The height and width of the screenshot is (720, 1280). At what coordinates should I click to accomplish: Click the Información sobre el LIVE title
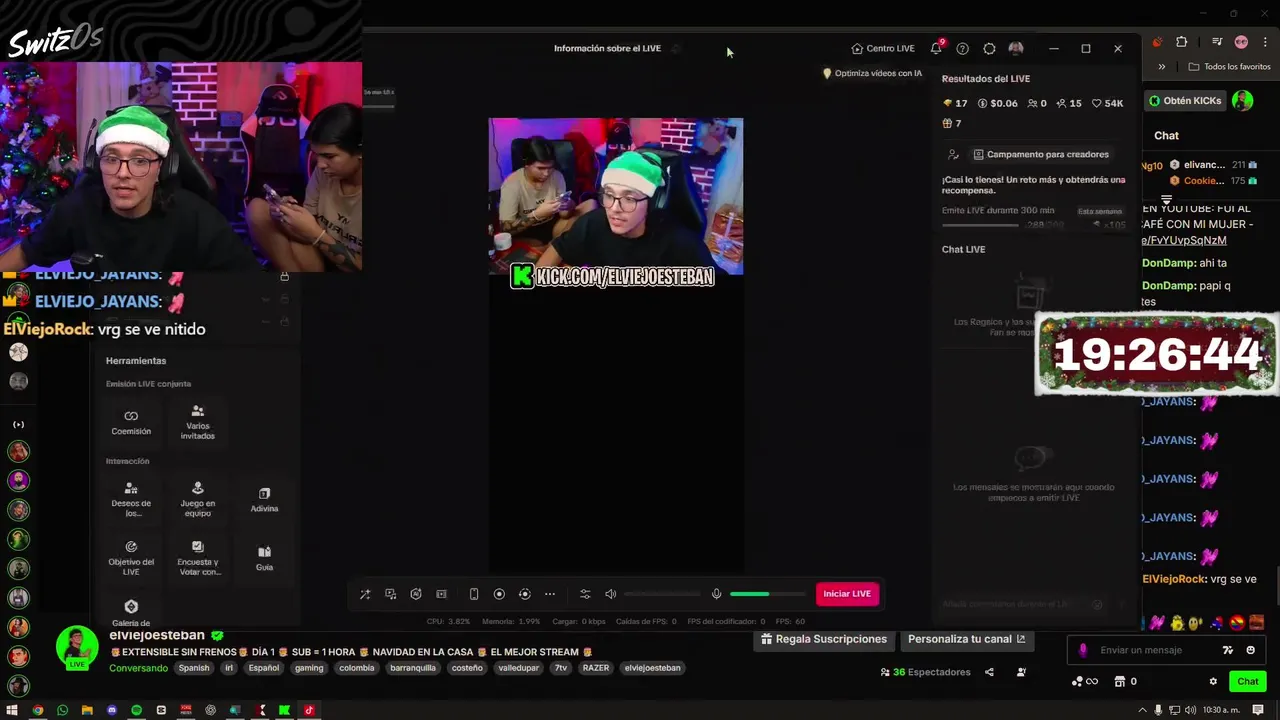click(x=607, y=48)
